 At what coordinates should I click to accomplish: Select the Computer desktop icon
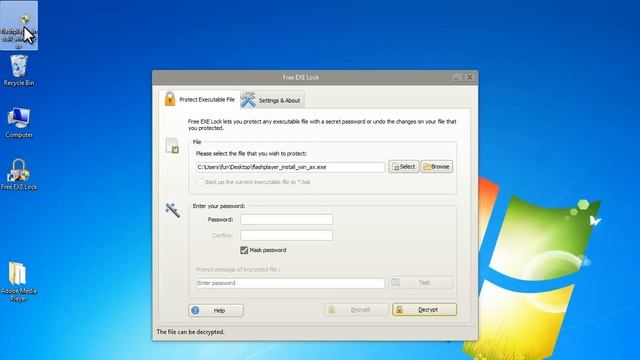pos(19,122)
